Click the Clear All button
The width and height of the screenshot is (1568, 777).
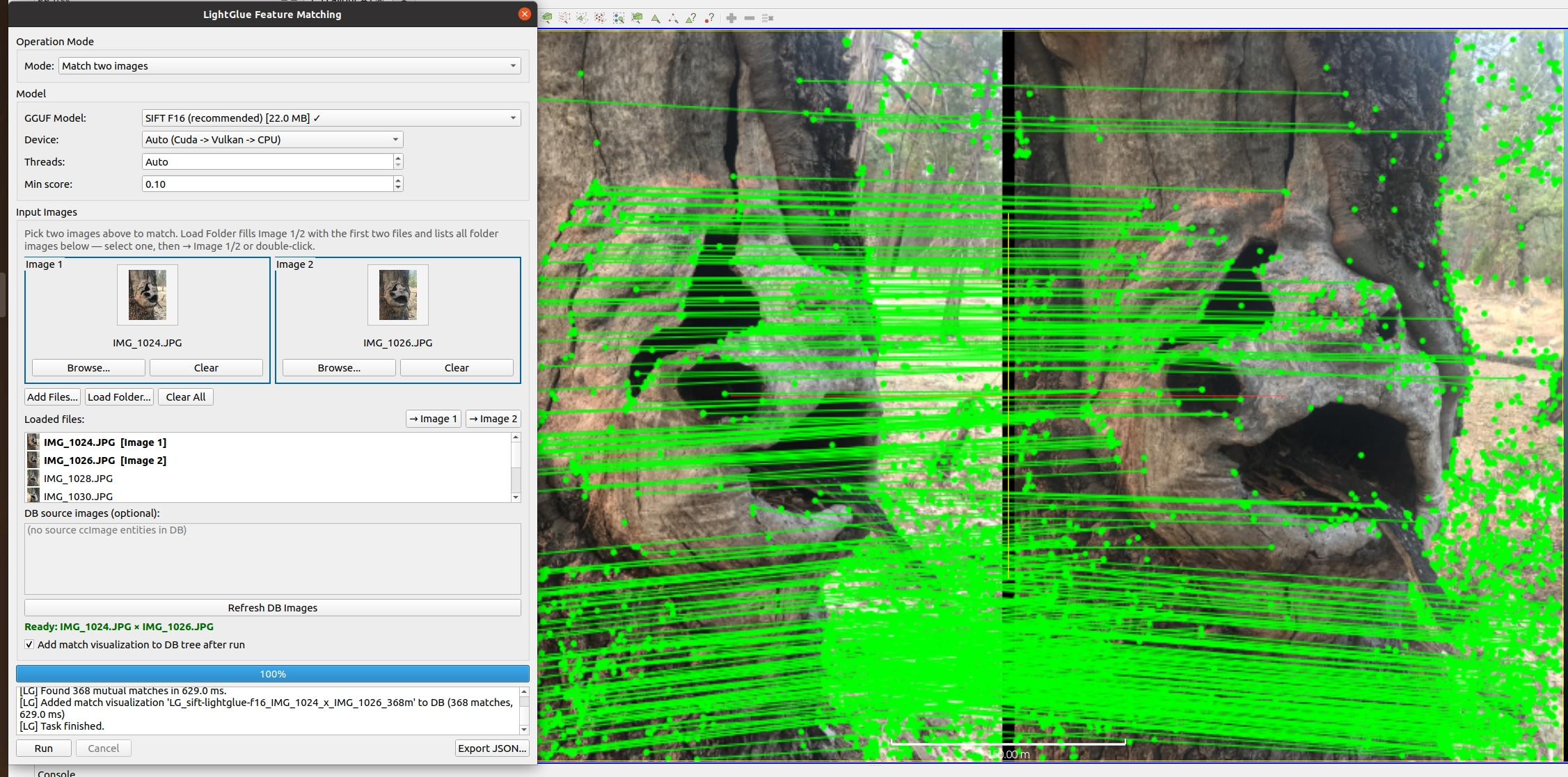186,397
